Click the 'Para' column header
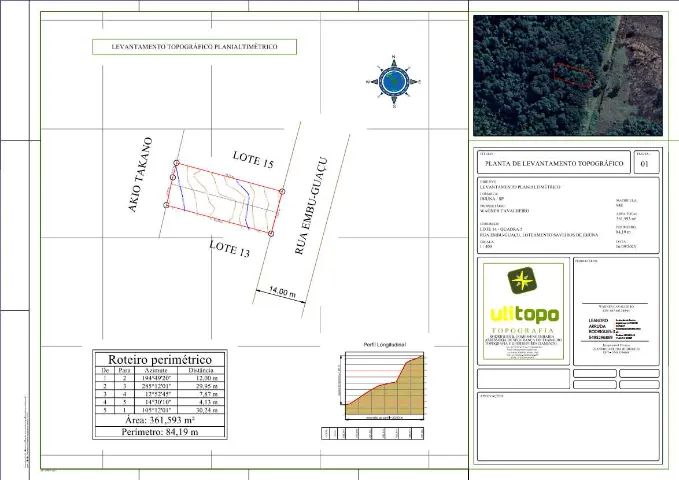679x480 pixels. [x=124, y=370]
